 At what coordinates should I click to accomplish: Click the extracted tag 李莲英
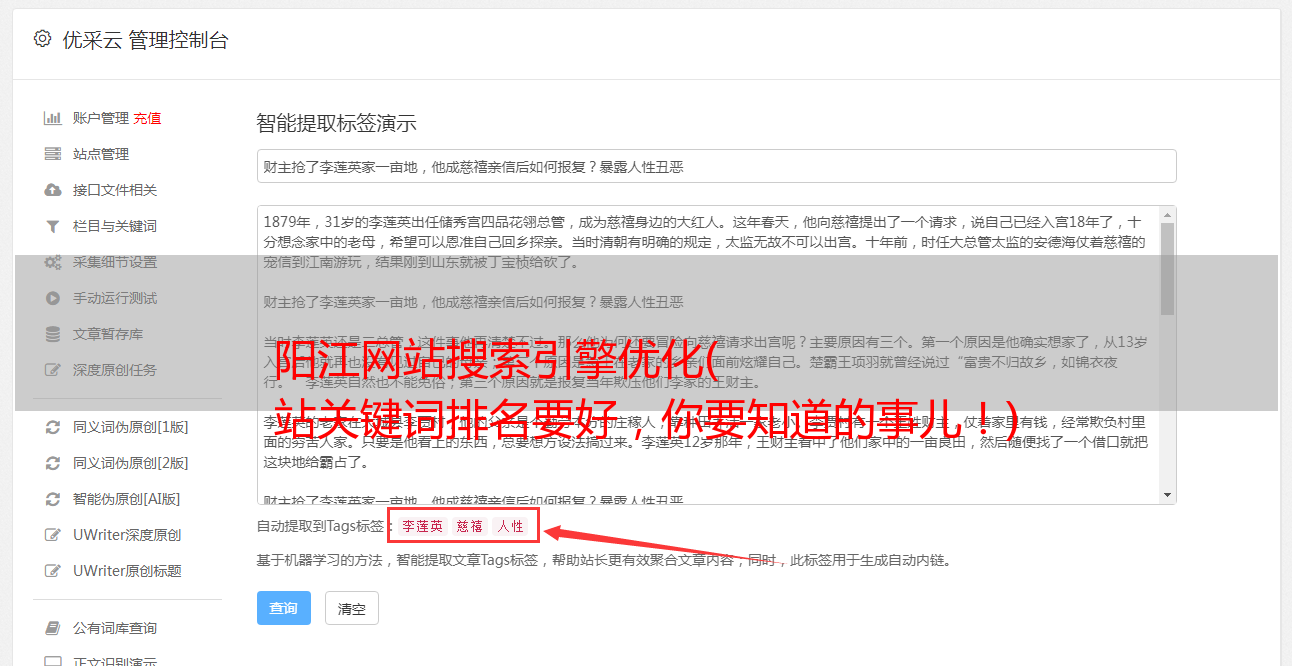point(422,526)
